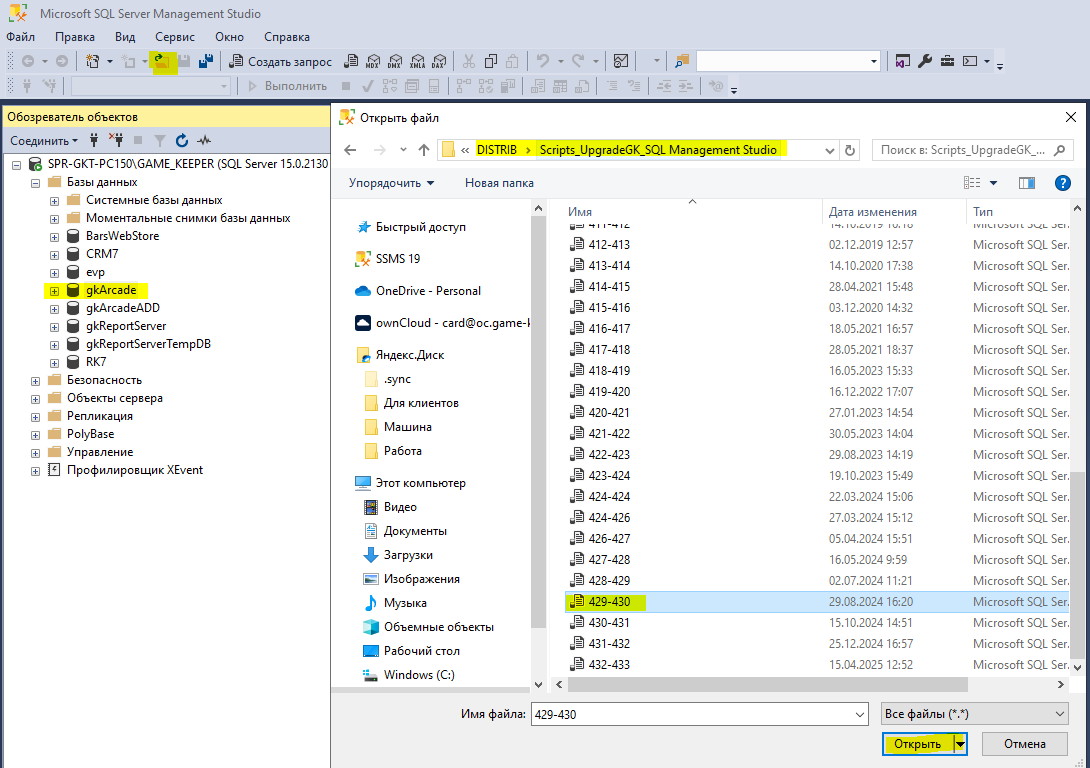
Task: Click the MDX query icon
Action: tap(373, 61)
